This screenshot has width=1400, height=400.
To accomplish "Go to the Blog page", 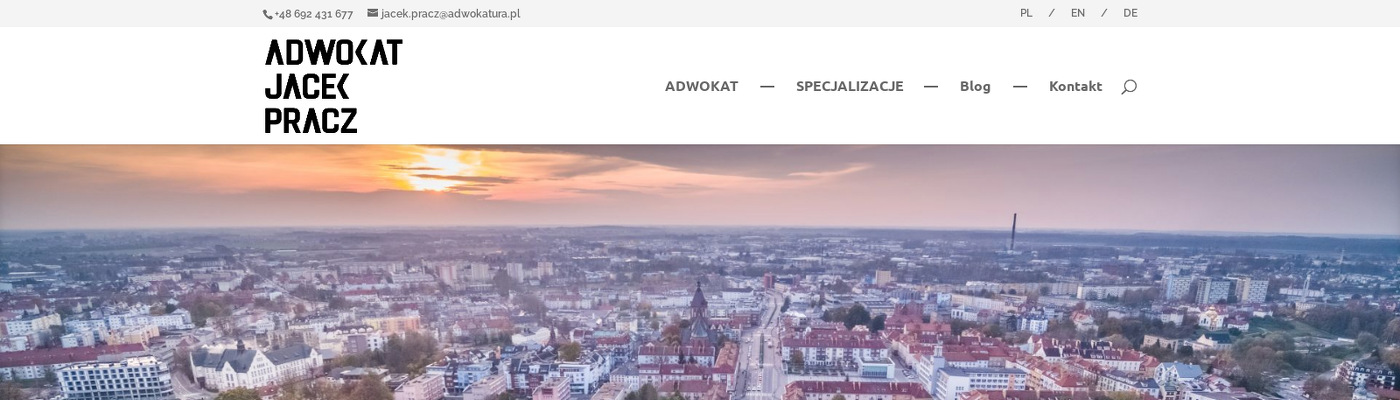I will click(x=975, y=86).
